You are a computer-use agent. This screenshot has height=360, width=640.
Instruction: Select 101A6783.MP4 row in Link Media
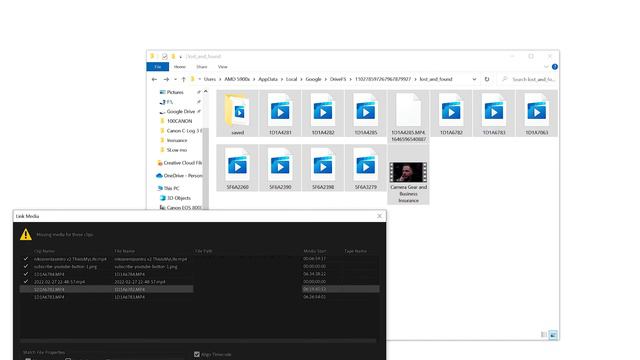click(x=200, y=297)
